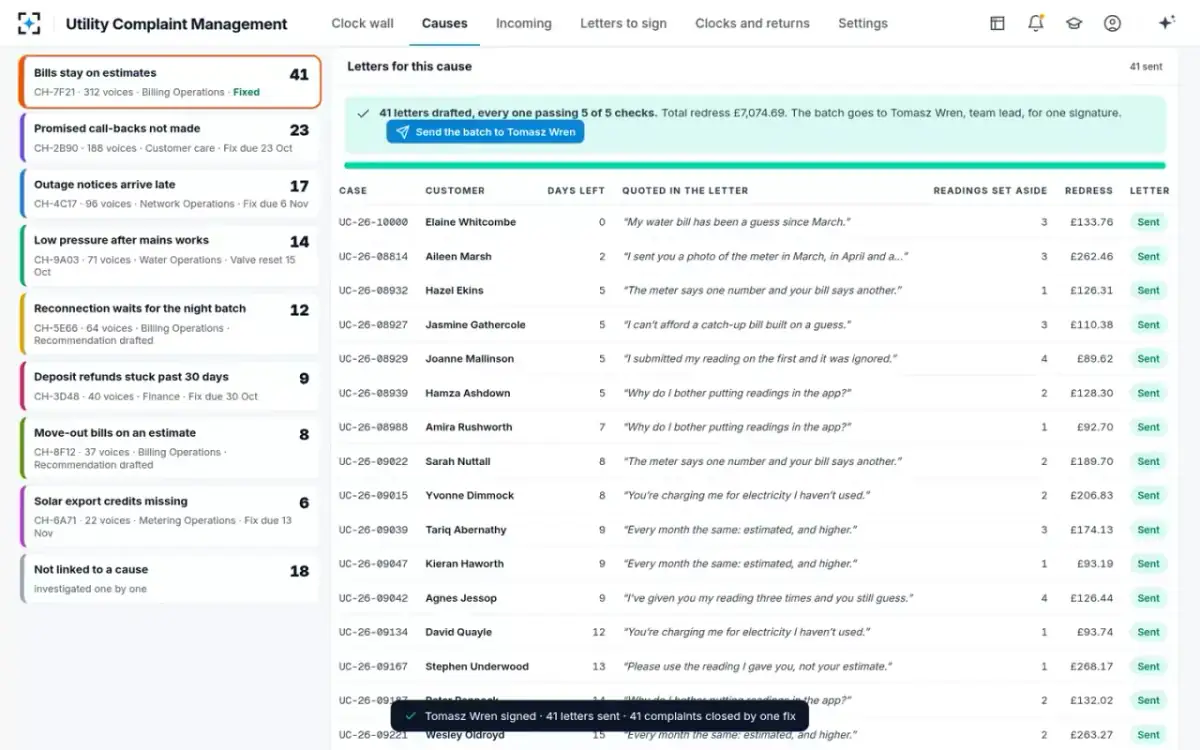1200x750 pixels.
Task: Click quote 'I submitted my reading on the first and it was ignored.'
Action: [x=760, y=359]
